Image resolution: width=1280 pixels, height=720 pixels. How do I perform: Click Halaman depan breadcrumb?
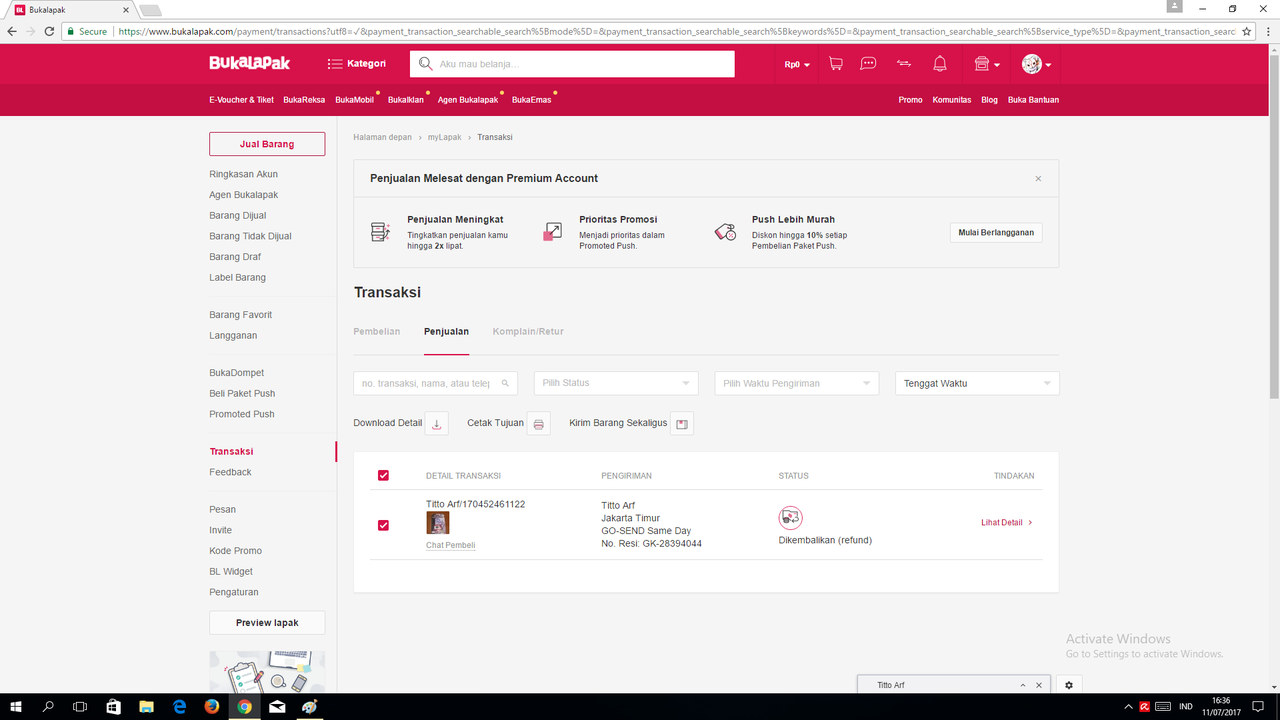coord(383,137)
